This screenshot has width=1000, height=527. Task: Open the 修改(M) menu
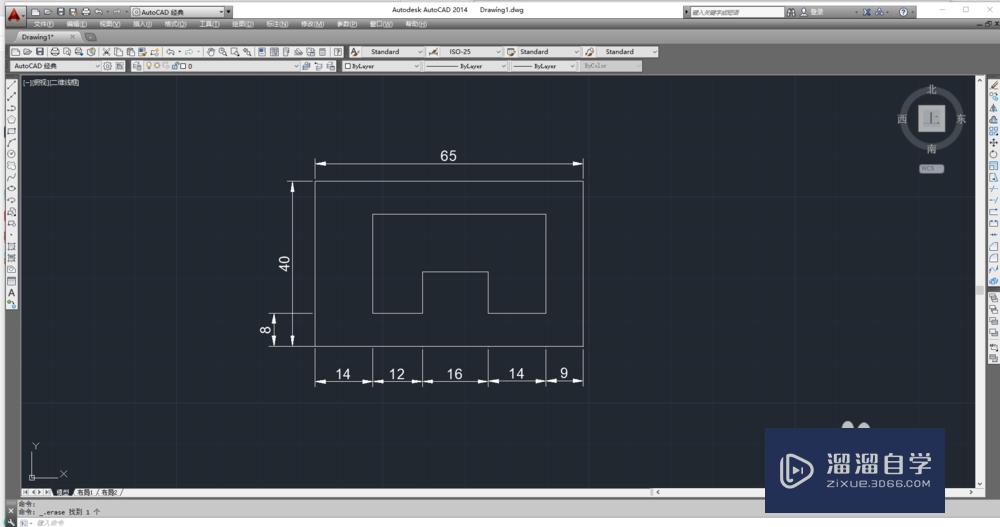pyautogui.click(x=312, y=24)
